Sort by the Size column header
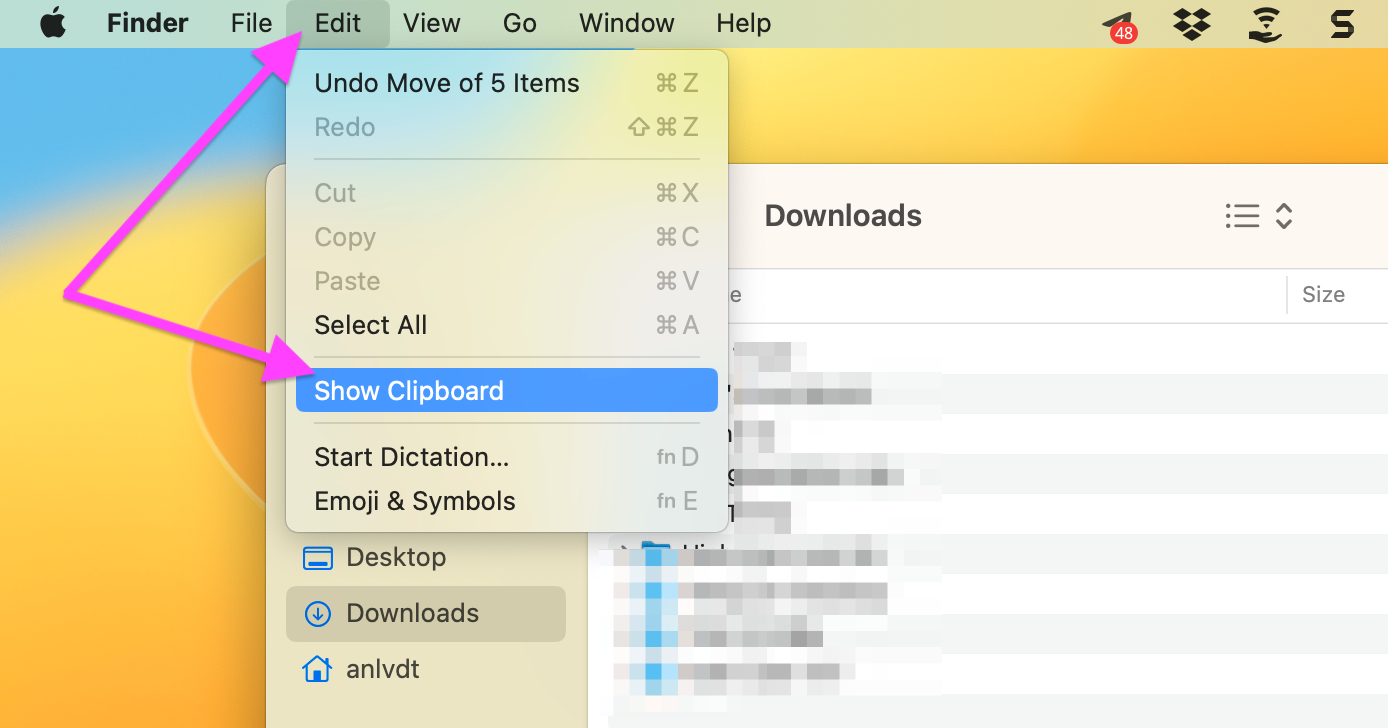This screenshot has width=1388, height=728. 1323,295
